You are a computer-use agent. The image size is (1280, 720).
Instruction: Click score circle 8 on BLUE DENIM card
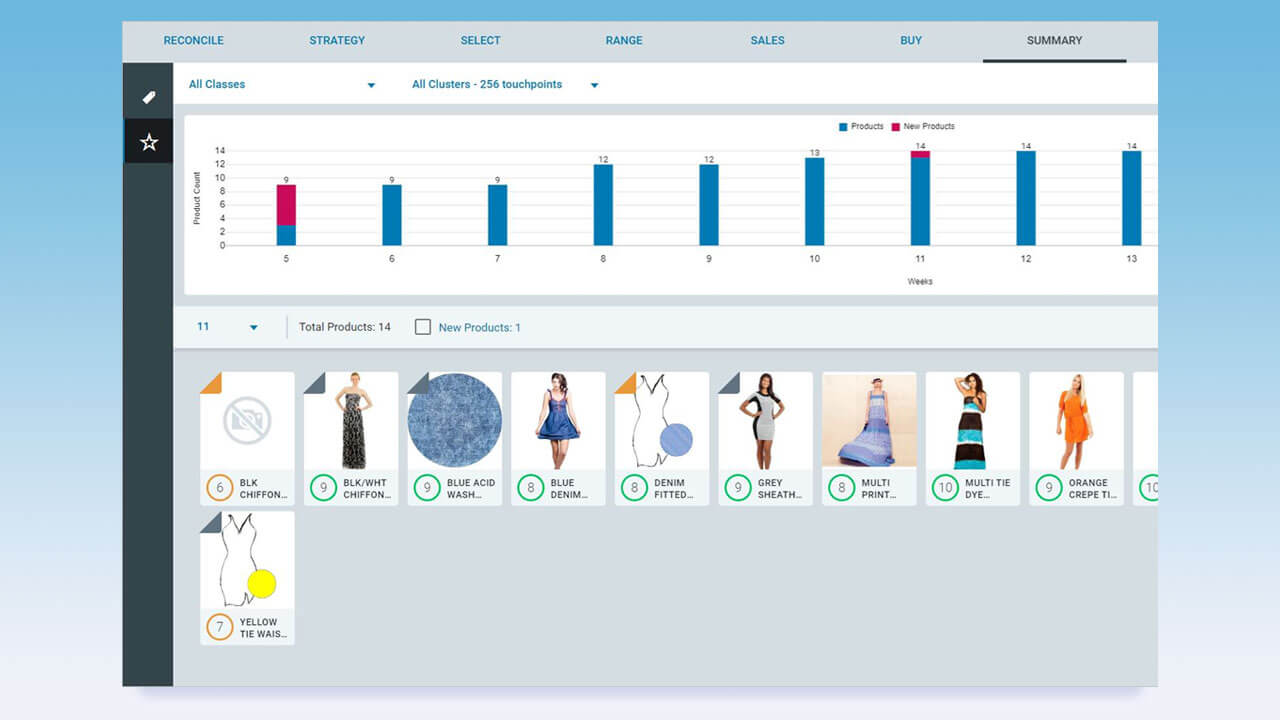pos(530,488)
